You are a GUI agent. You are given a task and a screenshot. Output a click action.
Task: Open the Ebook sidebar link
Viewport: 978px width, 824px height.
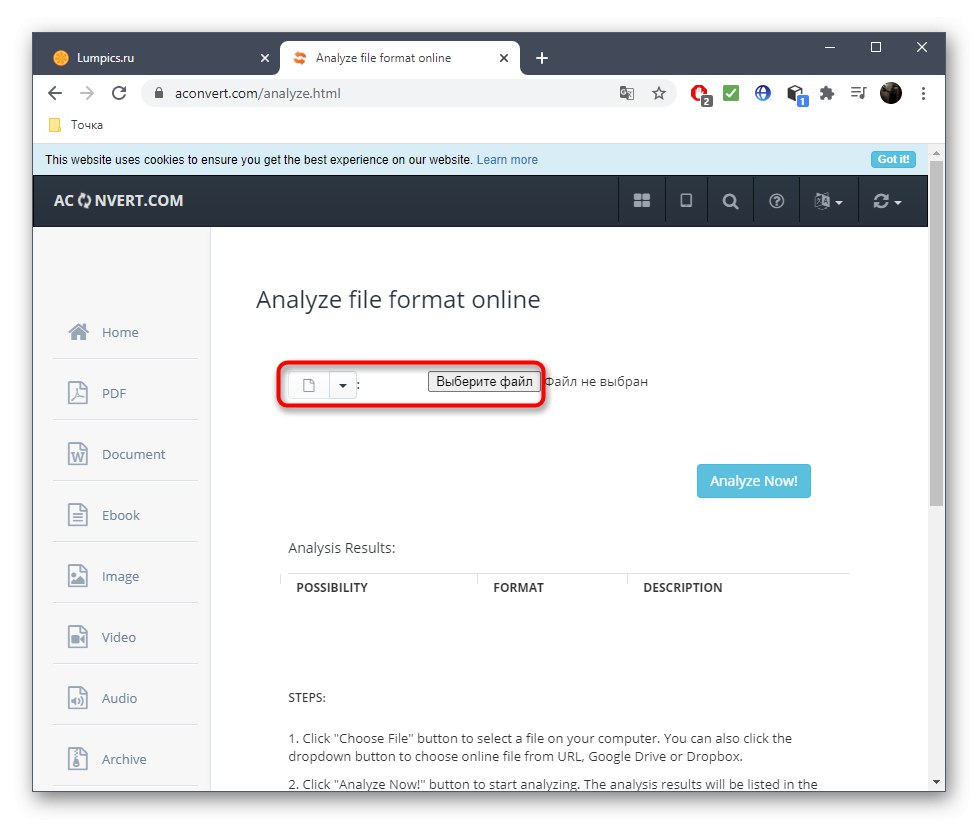(121, 515)
